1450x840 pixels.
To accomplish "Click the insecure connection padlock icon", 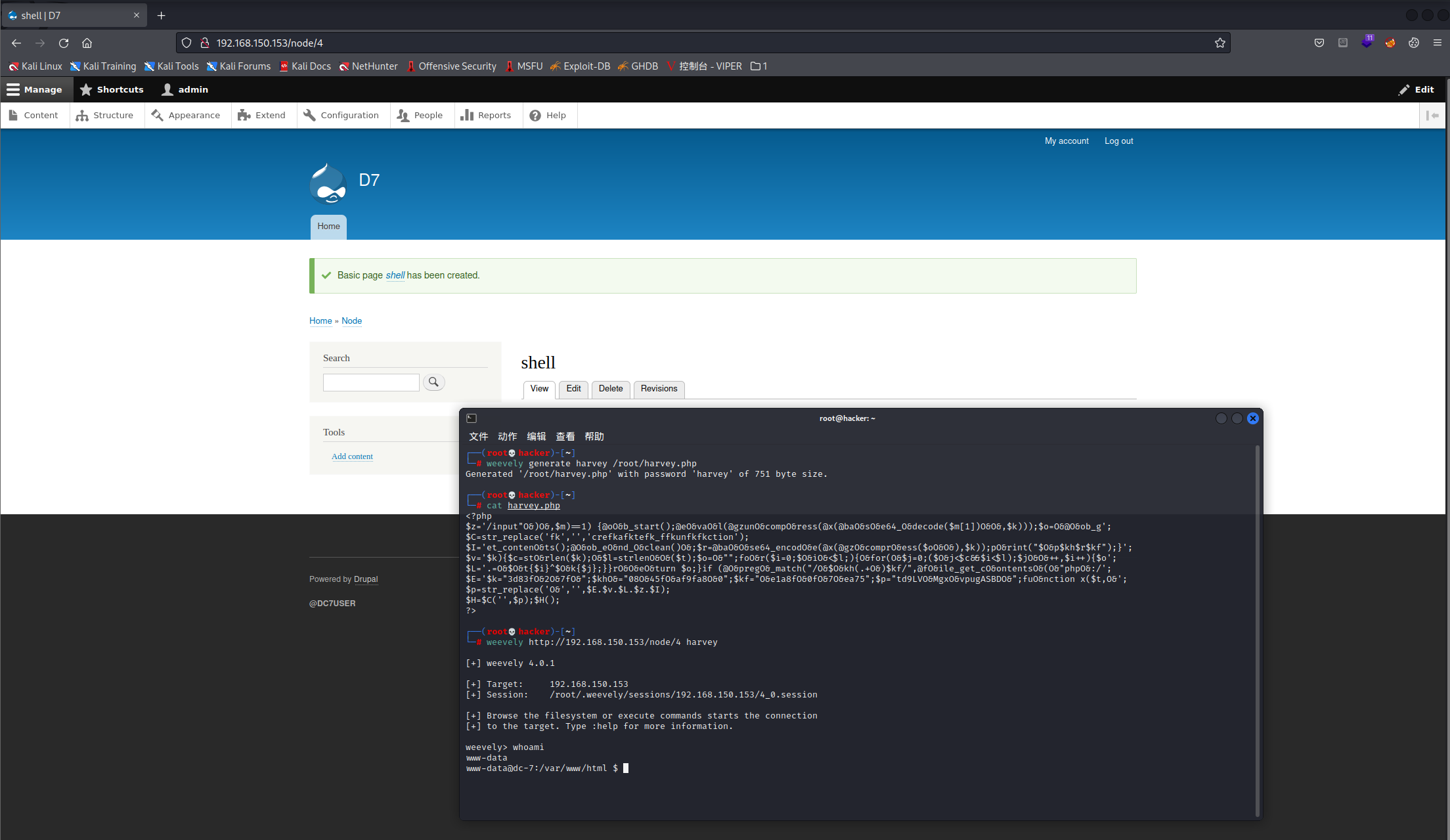I will tap(205, 43).
